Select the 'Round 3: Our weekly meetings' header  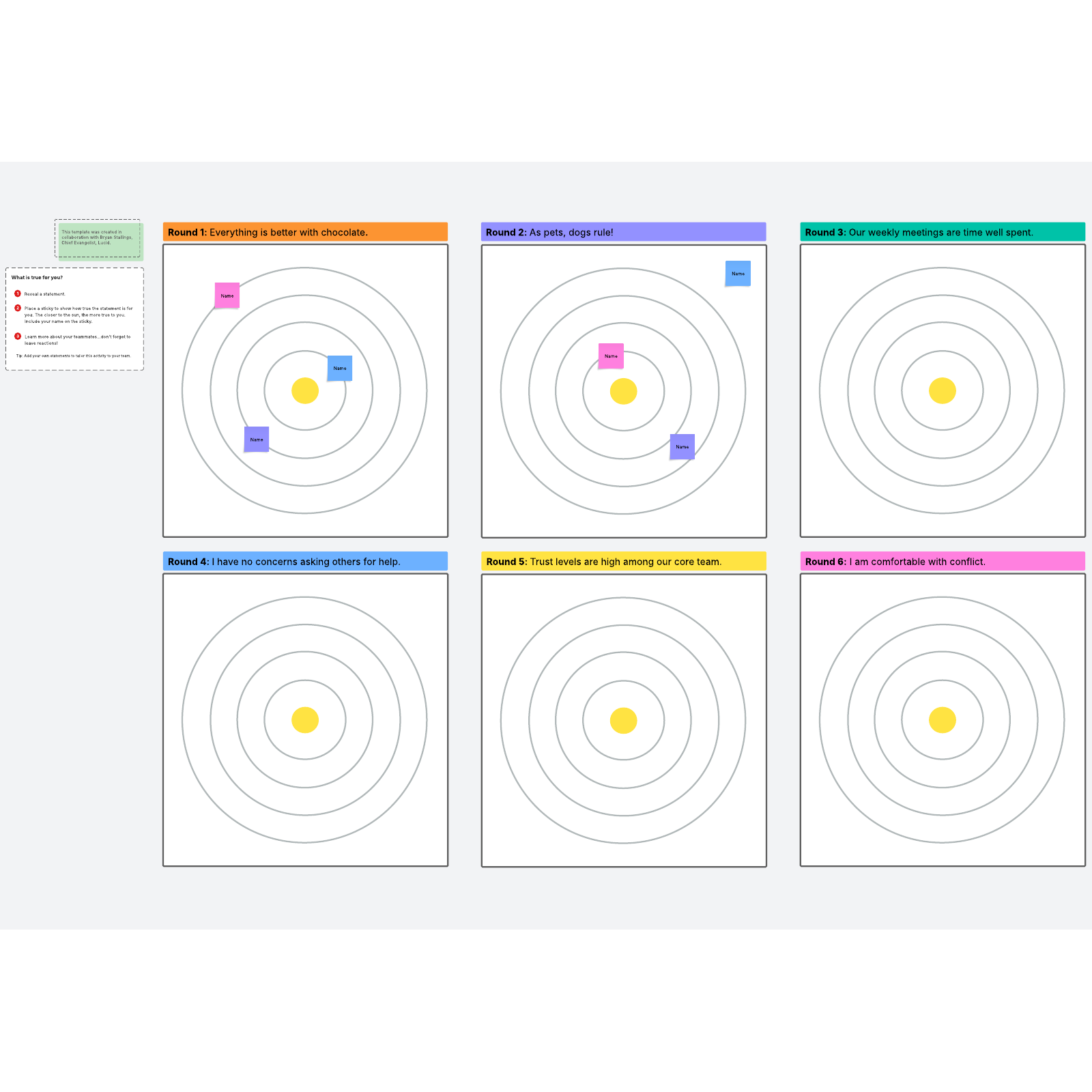943,232
